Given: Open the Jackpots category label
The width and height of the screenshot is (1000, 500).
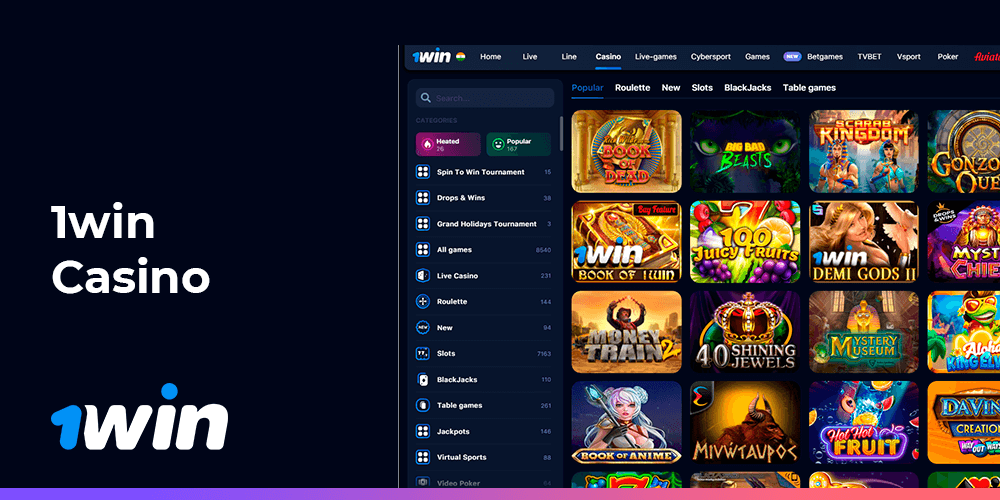Looking at the screenshot, I should click(x=453, y=432).
